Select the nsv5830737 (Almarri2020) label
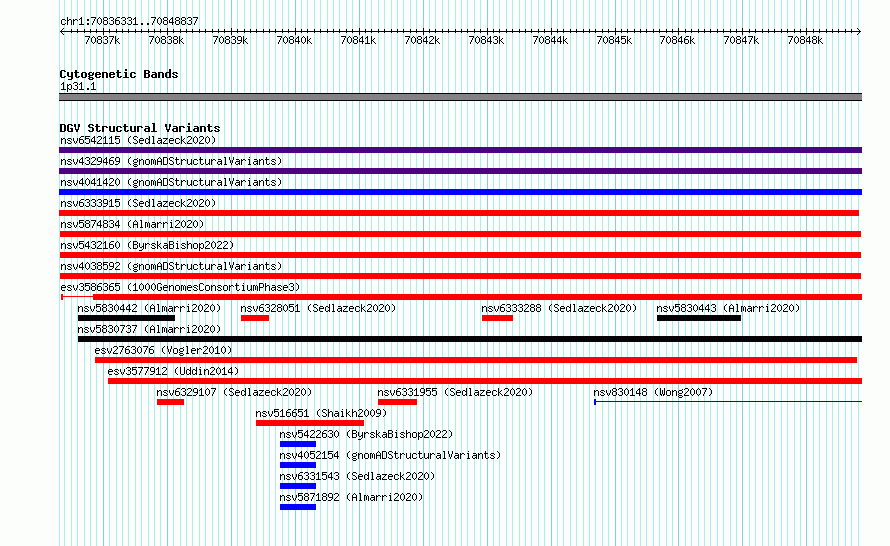 (x=149, y=329)
